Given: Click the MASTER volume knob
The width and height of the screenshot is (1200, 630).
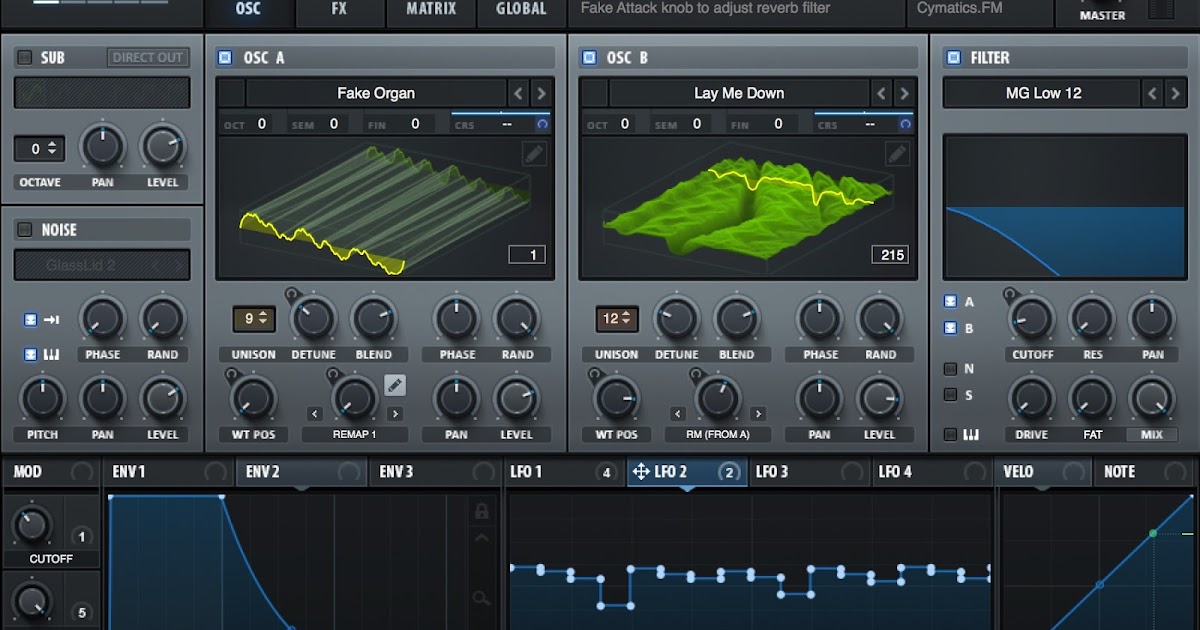Looking at the screenshot, I should pyautogui.click(x=1104, y=5).
